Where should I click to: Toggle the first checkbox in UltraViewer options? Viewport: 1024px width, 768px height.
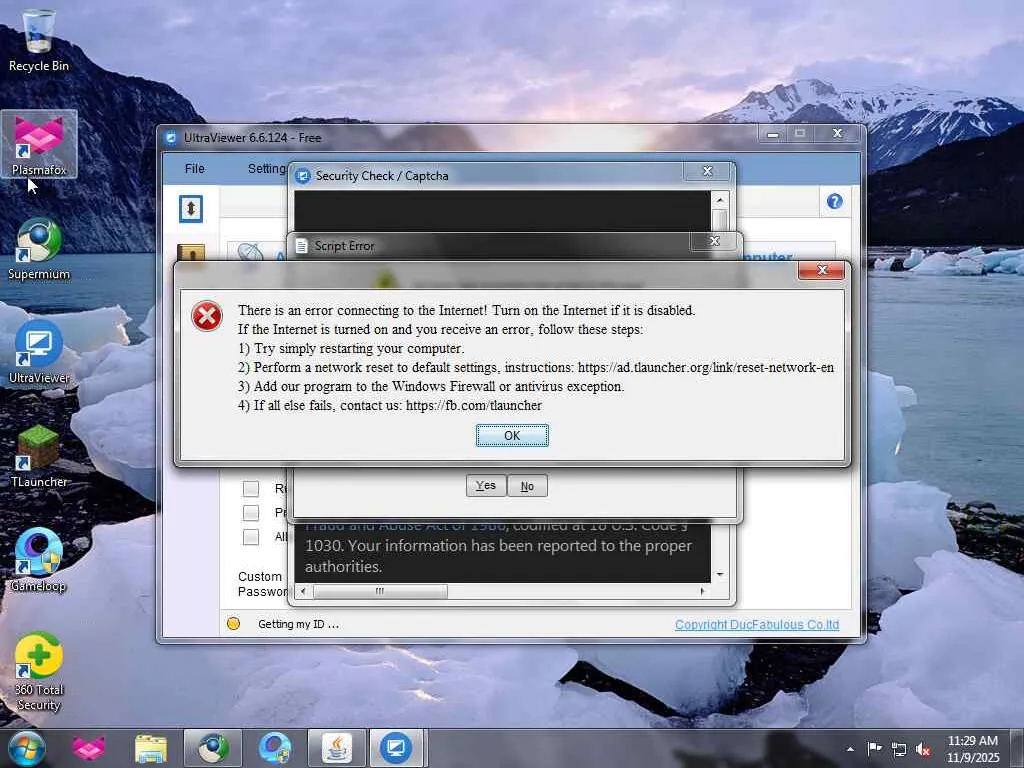(251, 488)
